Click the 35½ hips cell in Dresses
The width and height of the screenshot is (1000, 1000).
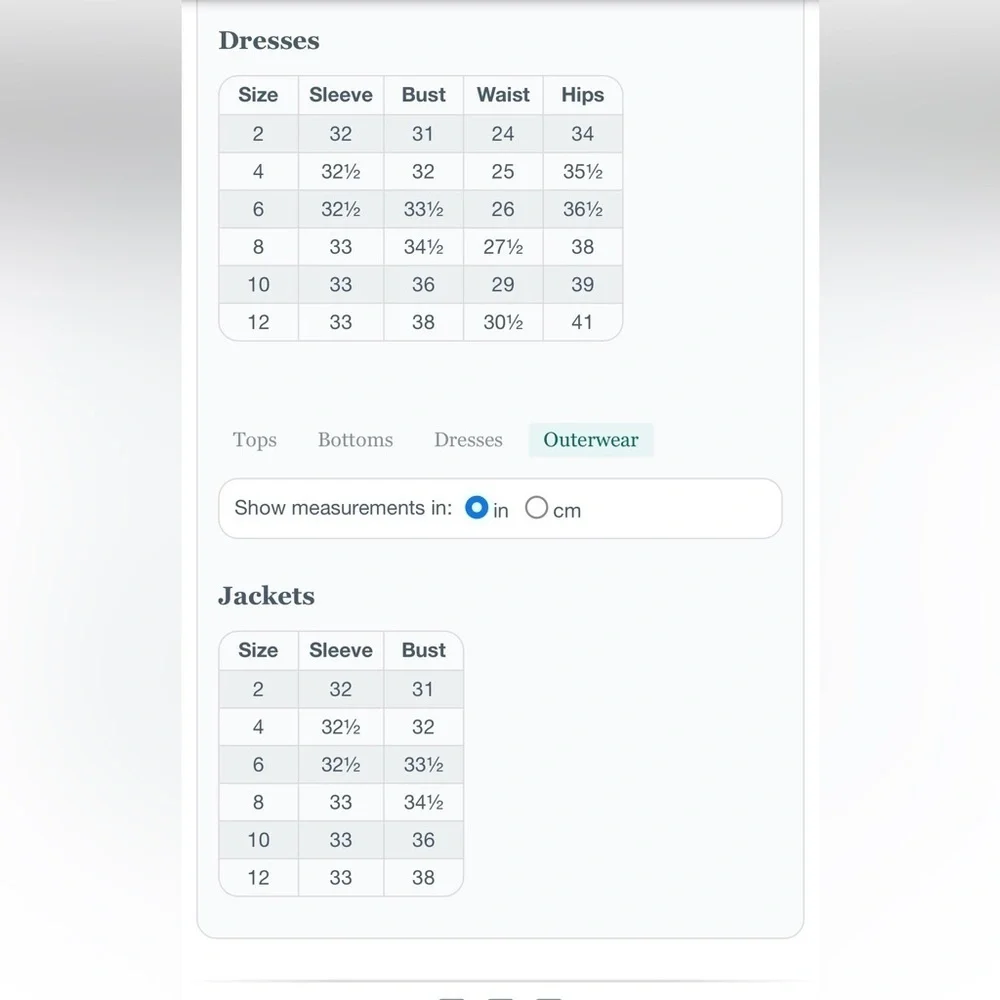(x=582, y=172)
